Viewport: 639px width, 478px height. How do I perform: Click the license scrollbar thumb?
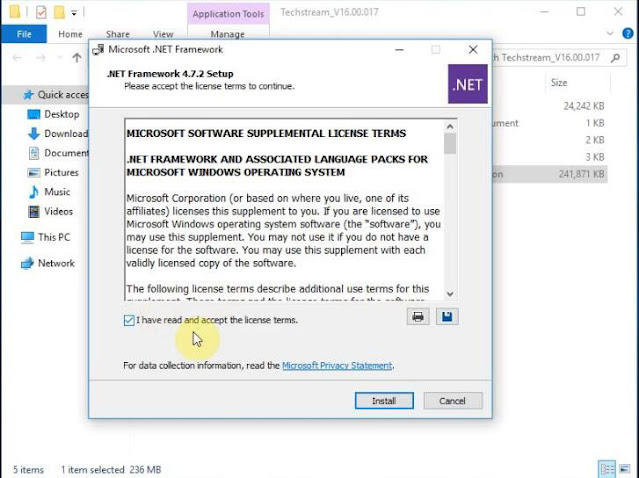(x=450, y=143)
